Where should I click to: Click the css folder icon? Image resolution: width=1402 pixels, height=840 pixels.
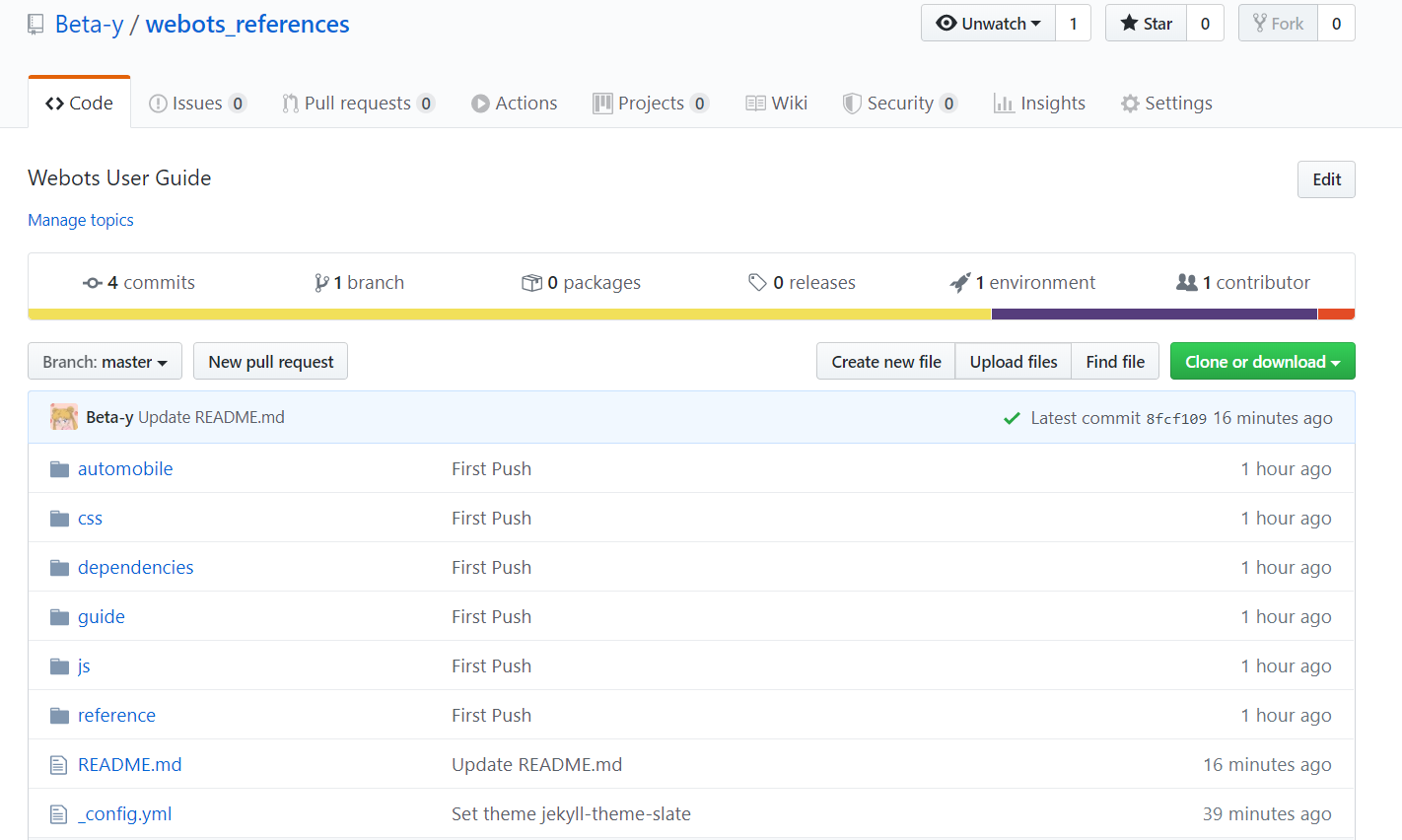(60, 518)
